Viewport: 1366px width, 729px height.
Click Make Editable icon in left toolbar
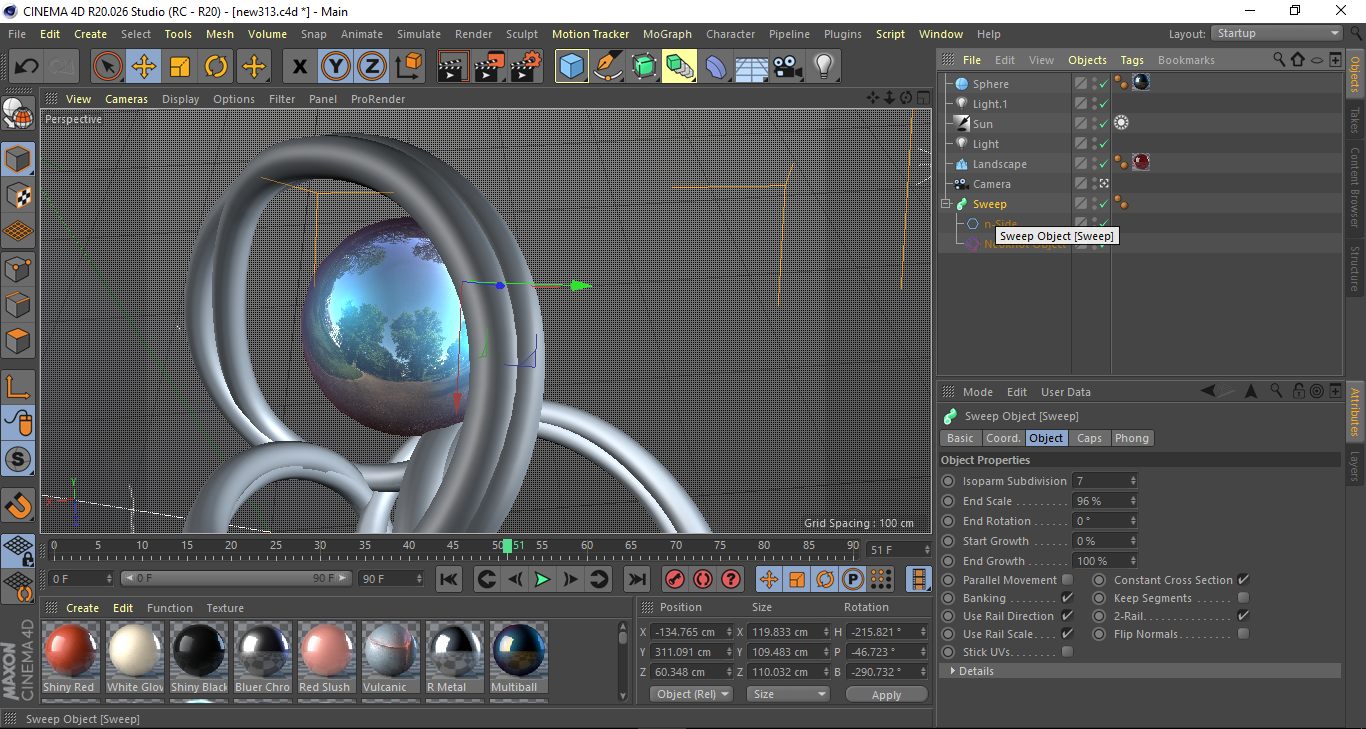coord(18,115)
